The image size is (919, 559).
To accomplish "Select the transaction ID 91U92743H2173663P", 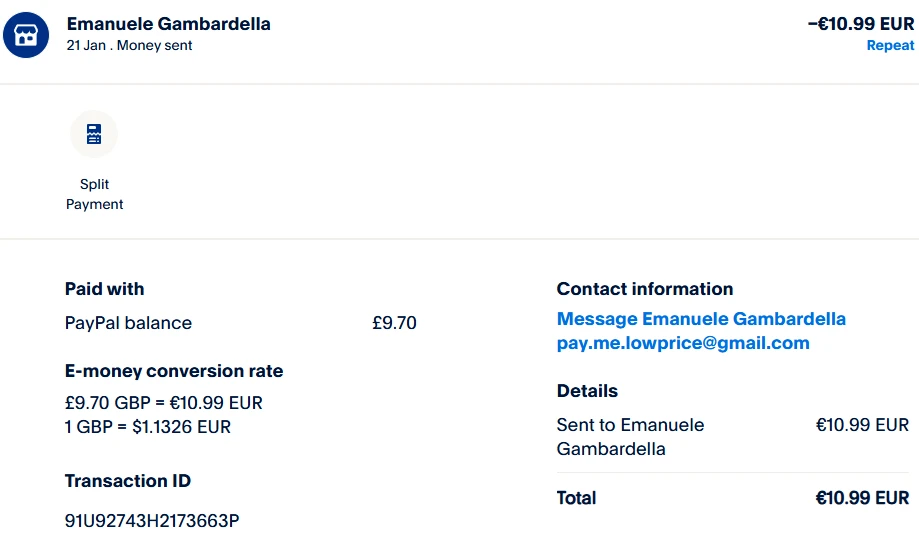I will (152, 521).
